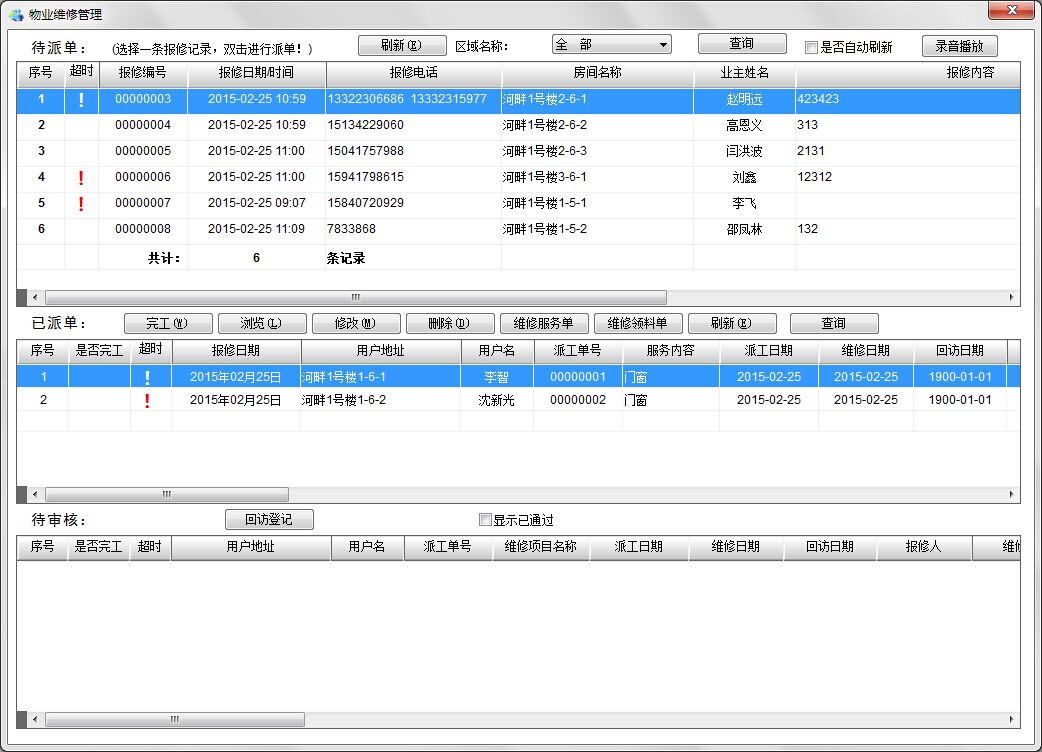Open the 维修领料单 form
Viewport: 1042px width, 752px height.
pos(638,324)
